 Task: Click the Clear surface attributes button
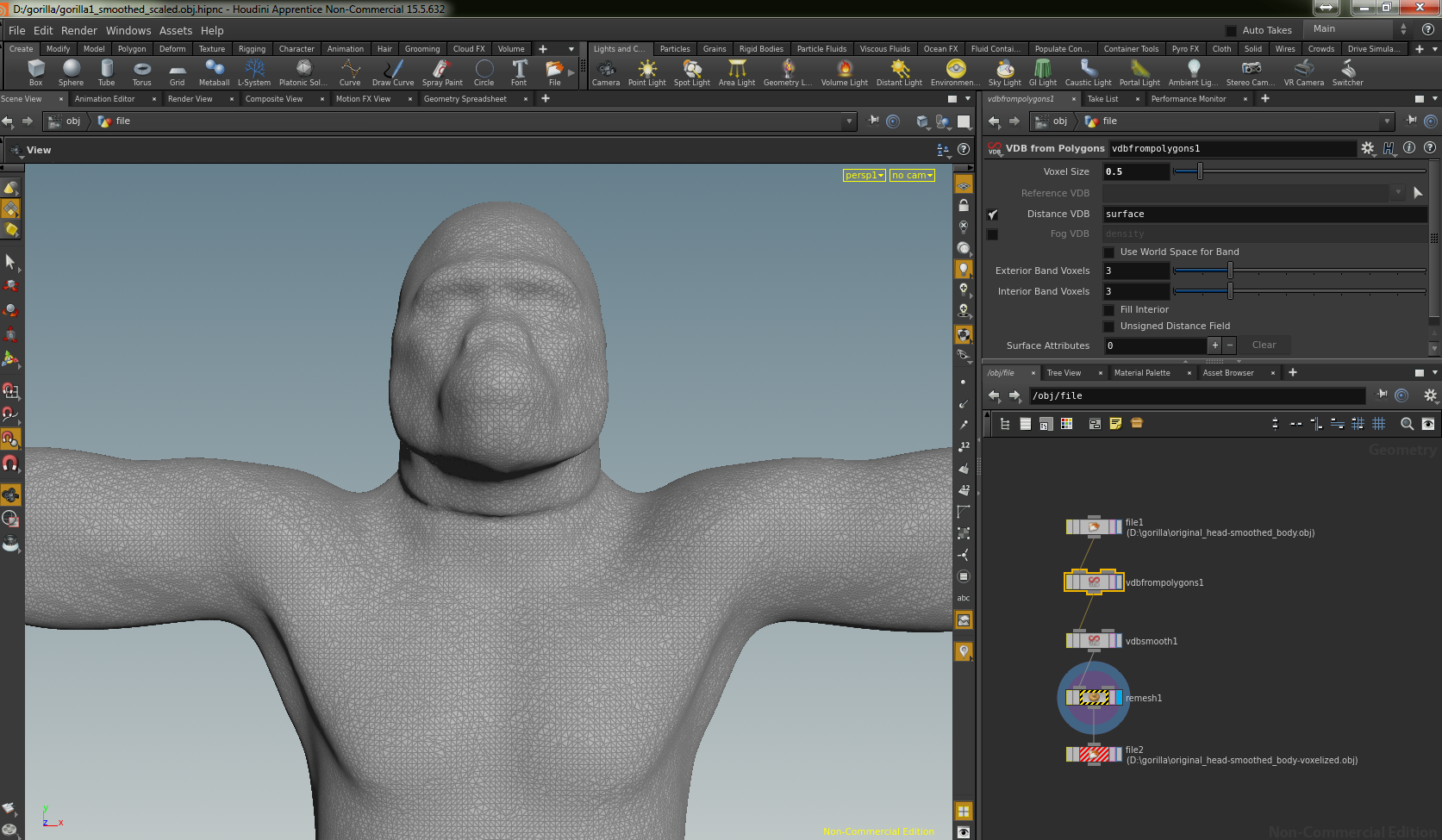[x=1264, y=345]
